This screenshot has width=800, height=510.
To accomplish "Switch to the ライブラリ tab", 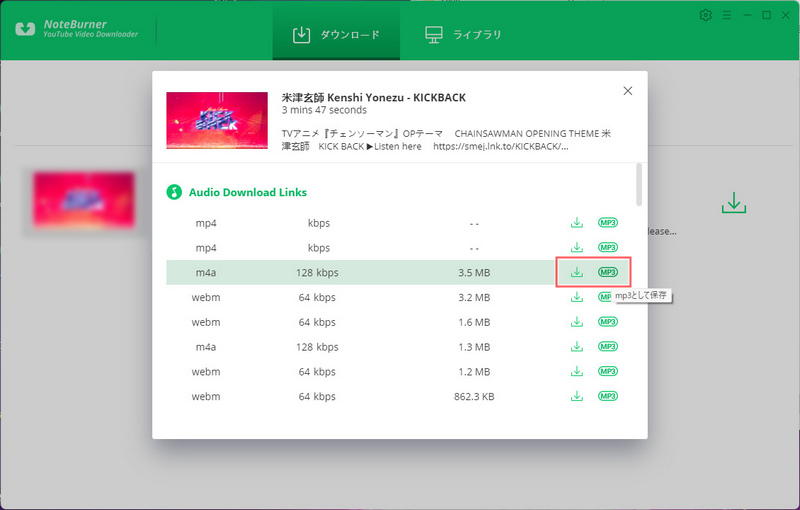I will click(463, 35).
